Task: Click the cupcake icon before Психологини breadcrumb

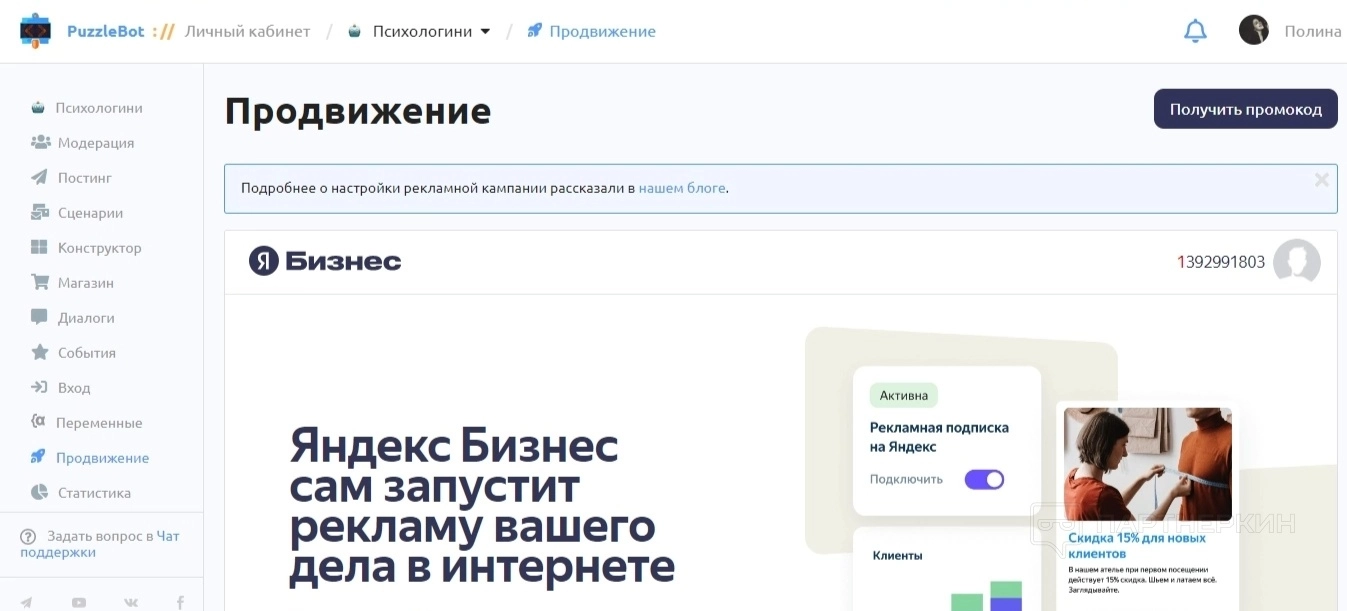Action: click(x=354, y=31)
